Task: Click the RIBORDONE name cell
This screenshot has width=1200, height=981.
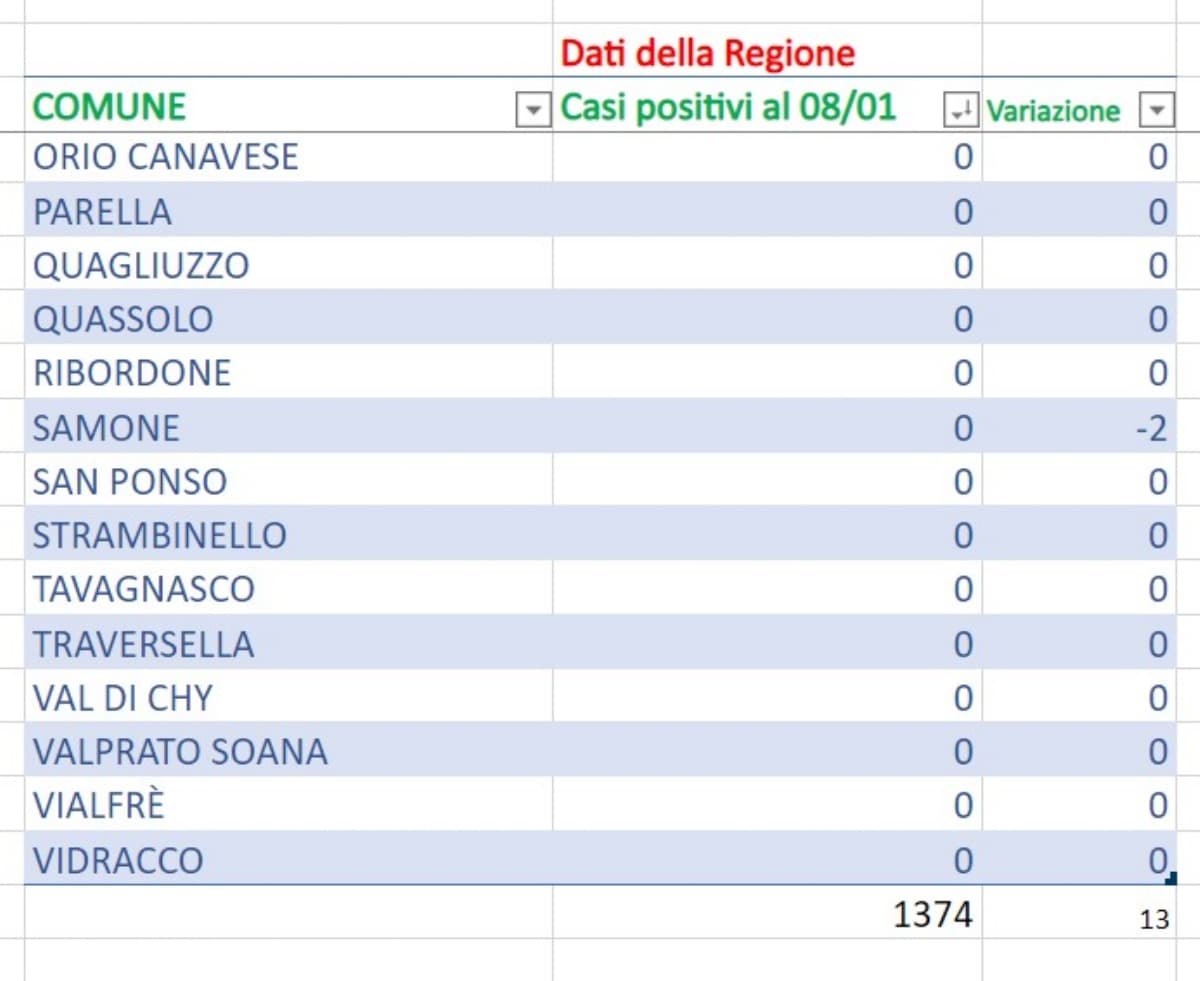Action: [132, 373]
